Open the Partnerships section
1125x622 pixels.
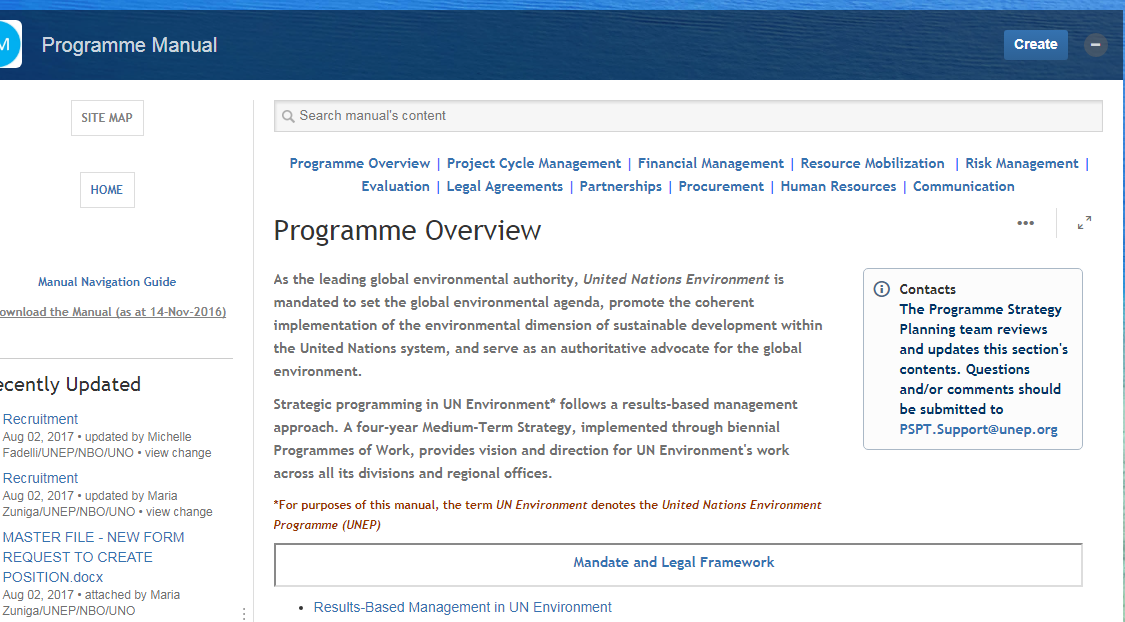(x=621, y=187)
